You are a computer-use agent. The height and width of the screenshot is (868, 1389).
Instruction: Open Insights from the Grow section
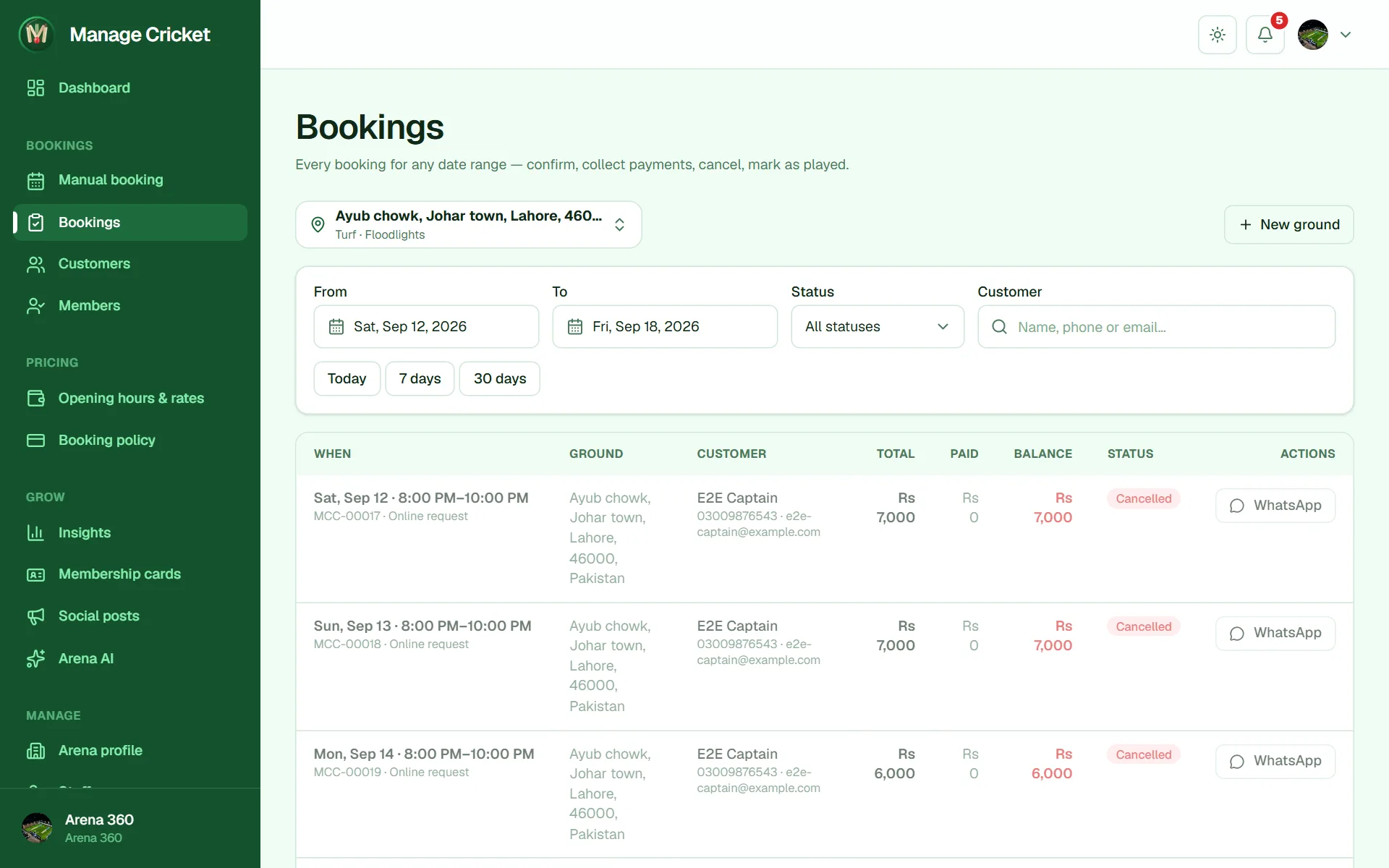pos(130,533)
